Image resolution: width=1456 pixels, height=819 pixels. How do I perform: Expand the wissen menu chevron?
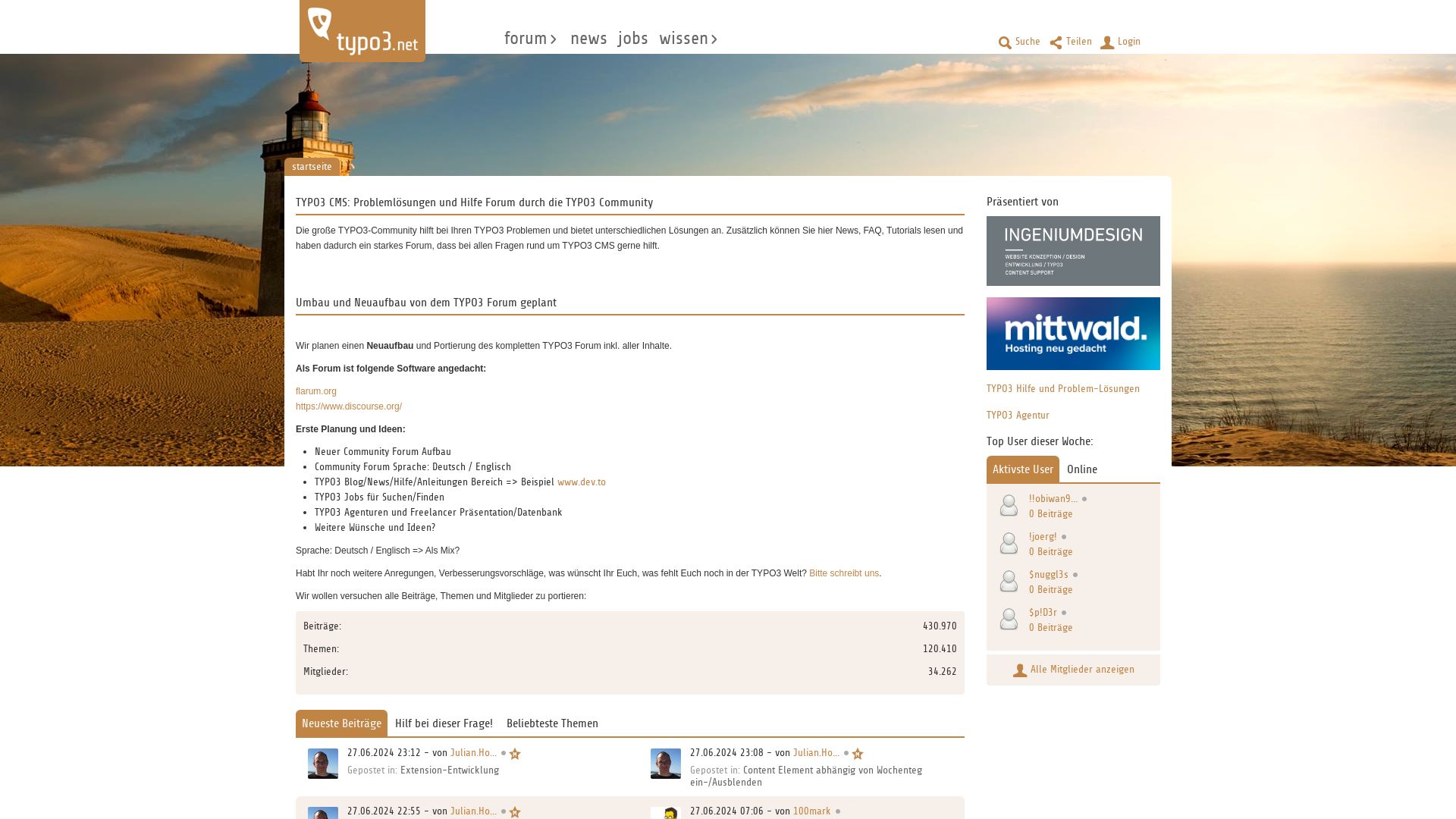pos(714,39)
